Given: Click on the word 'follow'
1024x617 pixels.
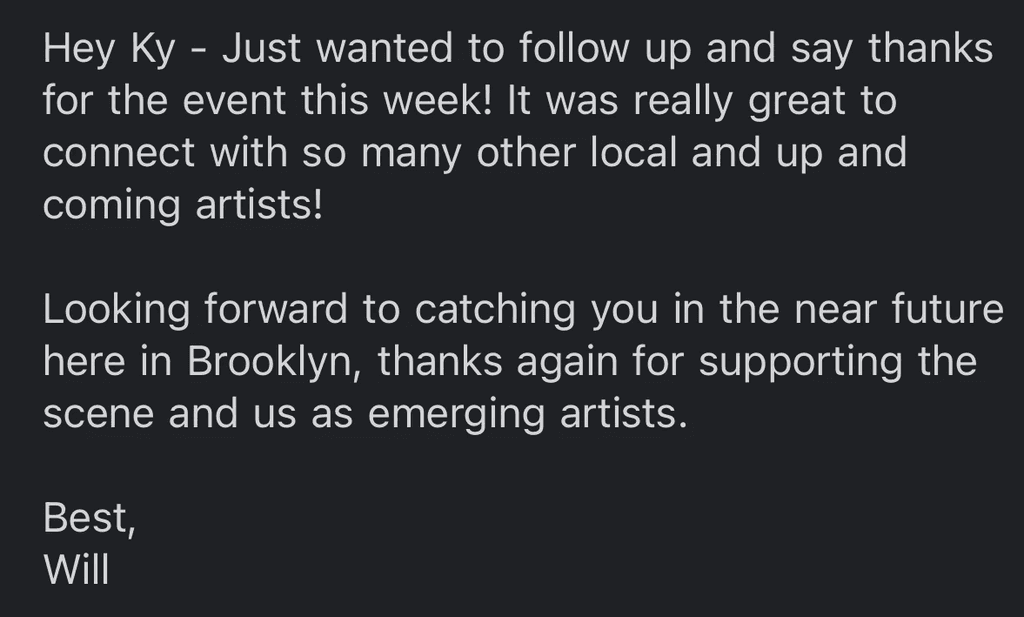Looking at the screenshot, I should click(575, 48).
